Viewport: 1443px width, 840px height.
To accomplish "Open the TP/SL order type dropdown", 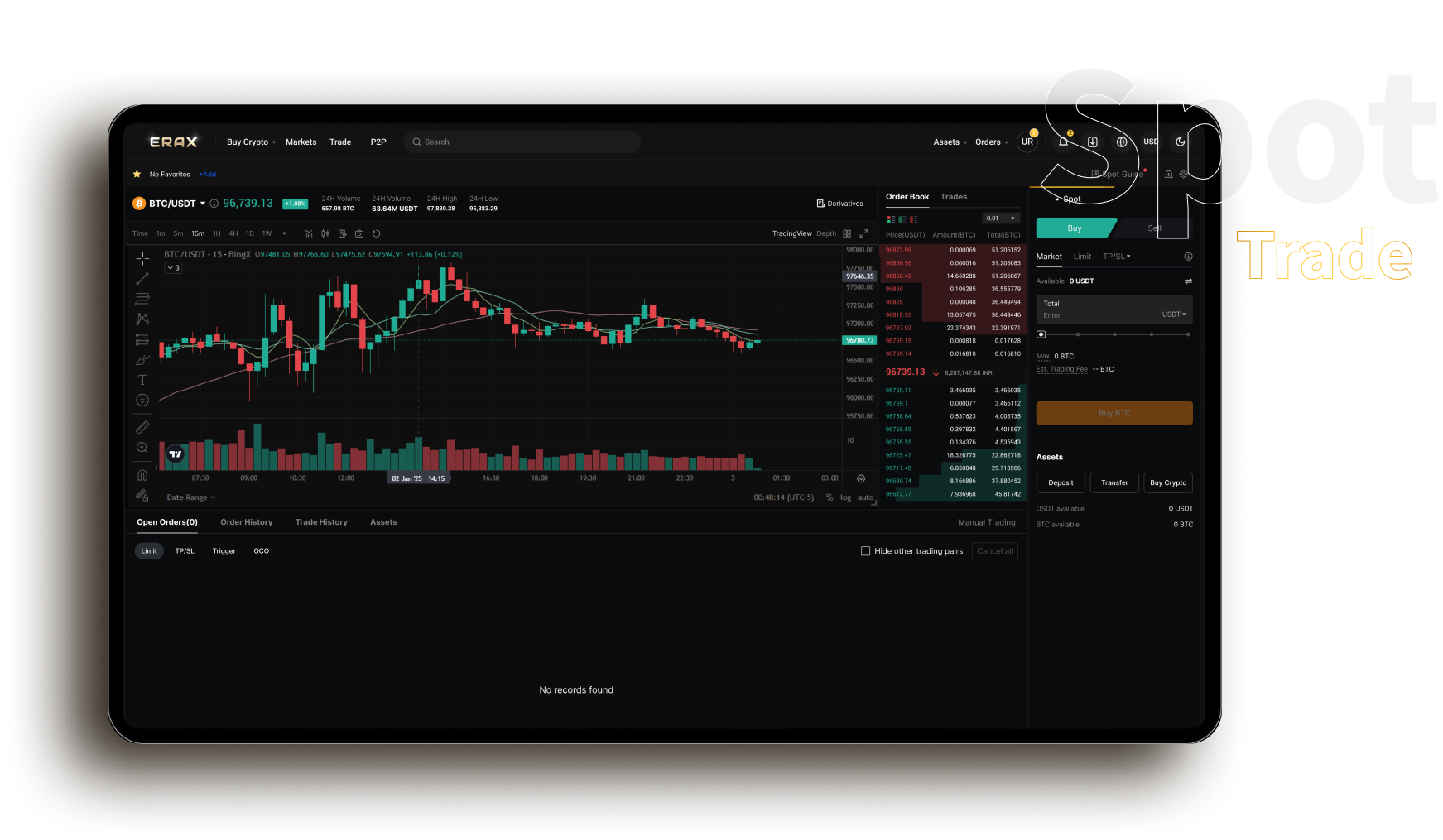I will click(1116, 257).
